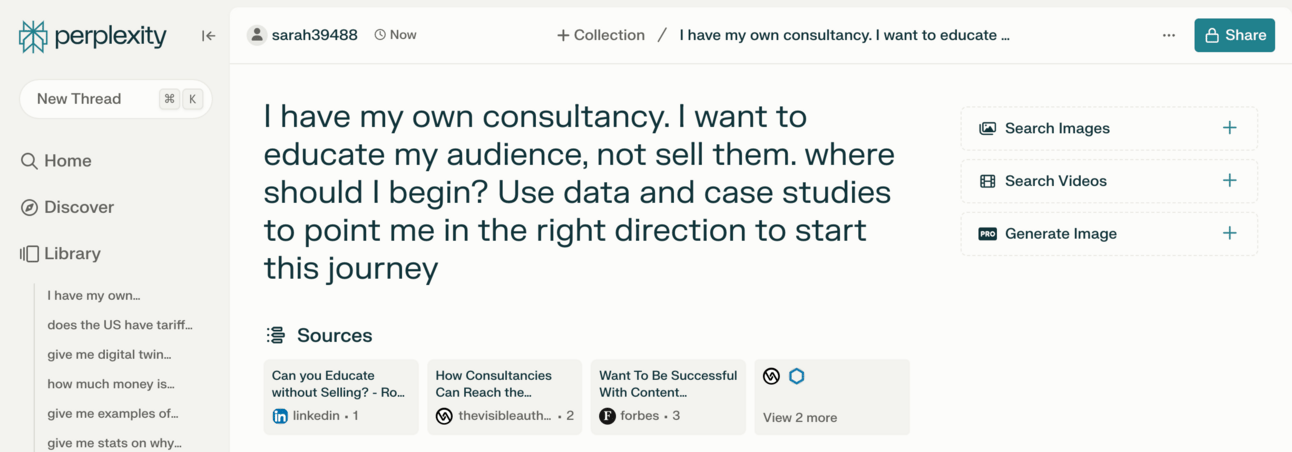The image size is (1292, 452).
Task: Click the Perplexity logo icon
Action: (33, 36)
